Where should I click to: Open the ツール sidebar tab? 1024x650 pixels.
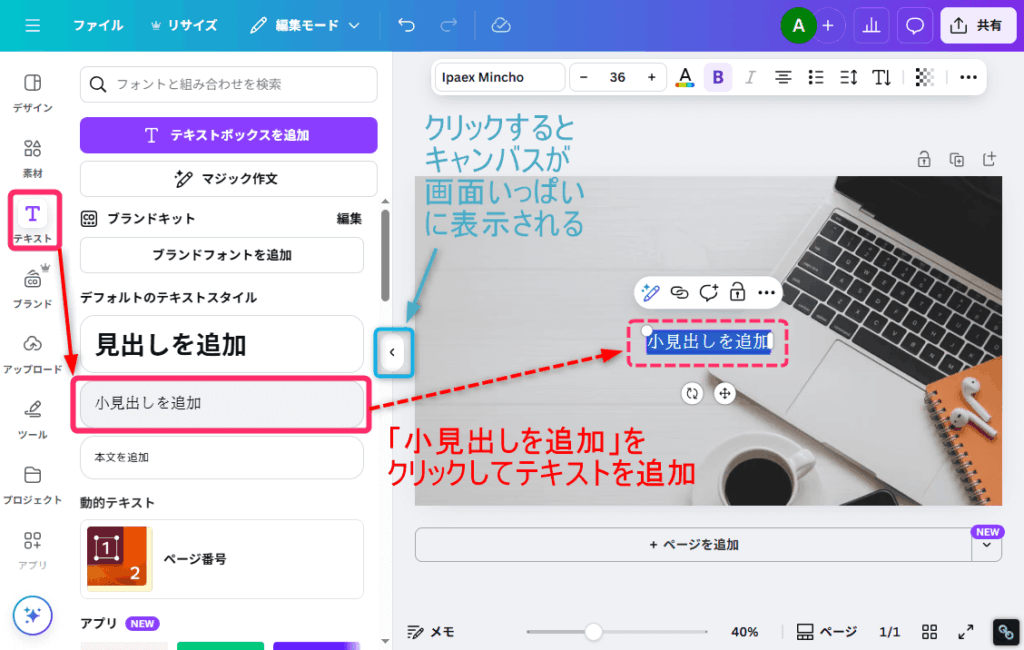click(32, 419)
